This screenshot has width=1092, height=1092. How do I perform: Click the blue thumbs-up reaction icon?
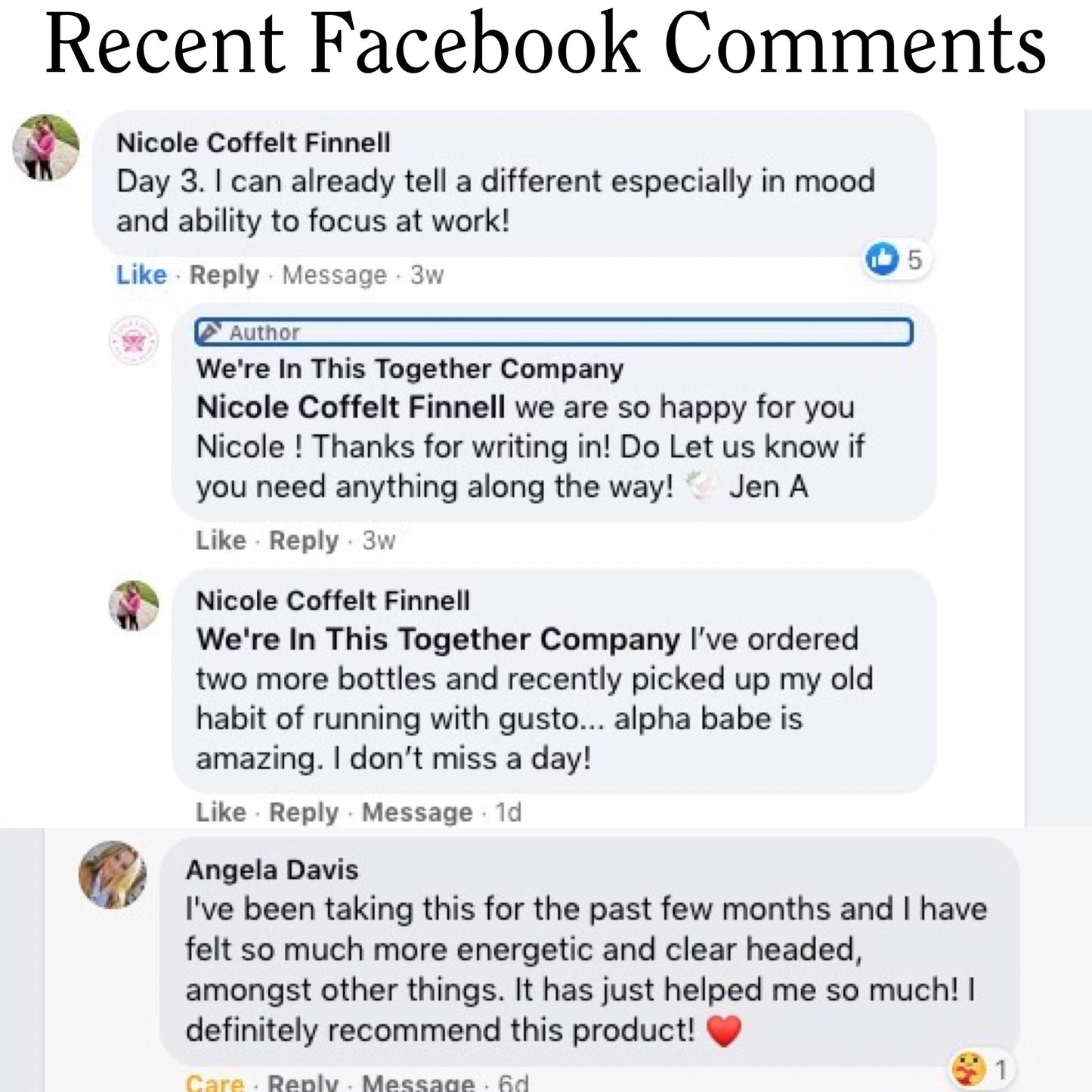pos(881,259)
